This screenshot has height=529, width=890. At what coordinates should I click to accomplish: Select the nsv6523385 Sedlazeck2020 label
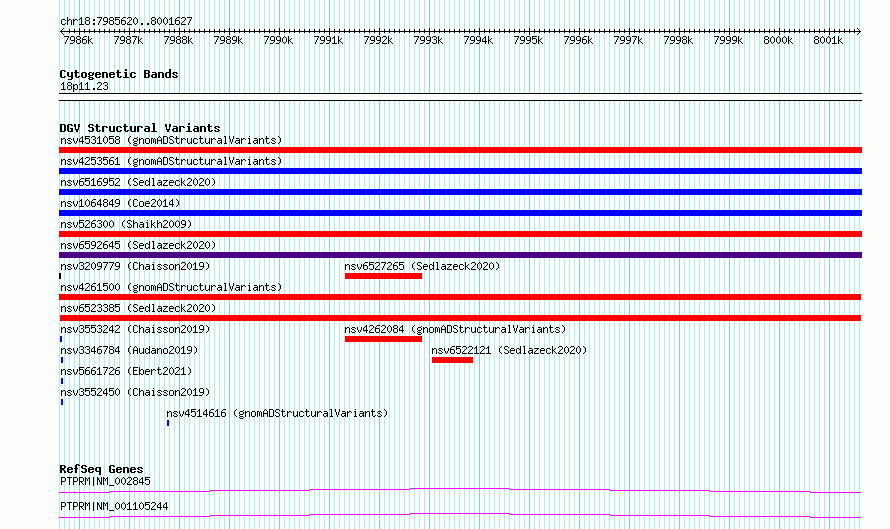(x=138, y=308)
